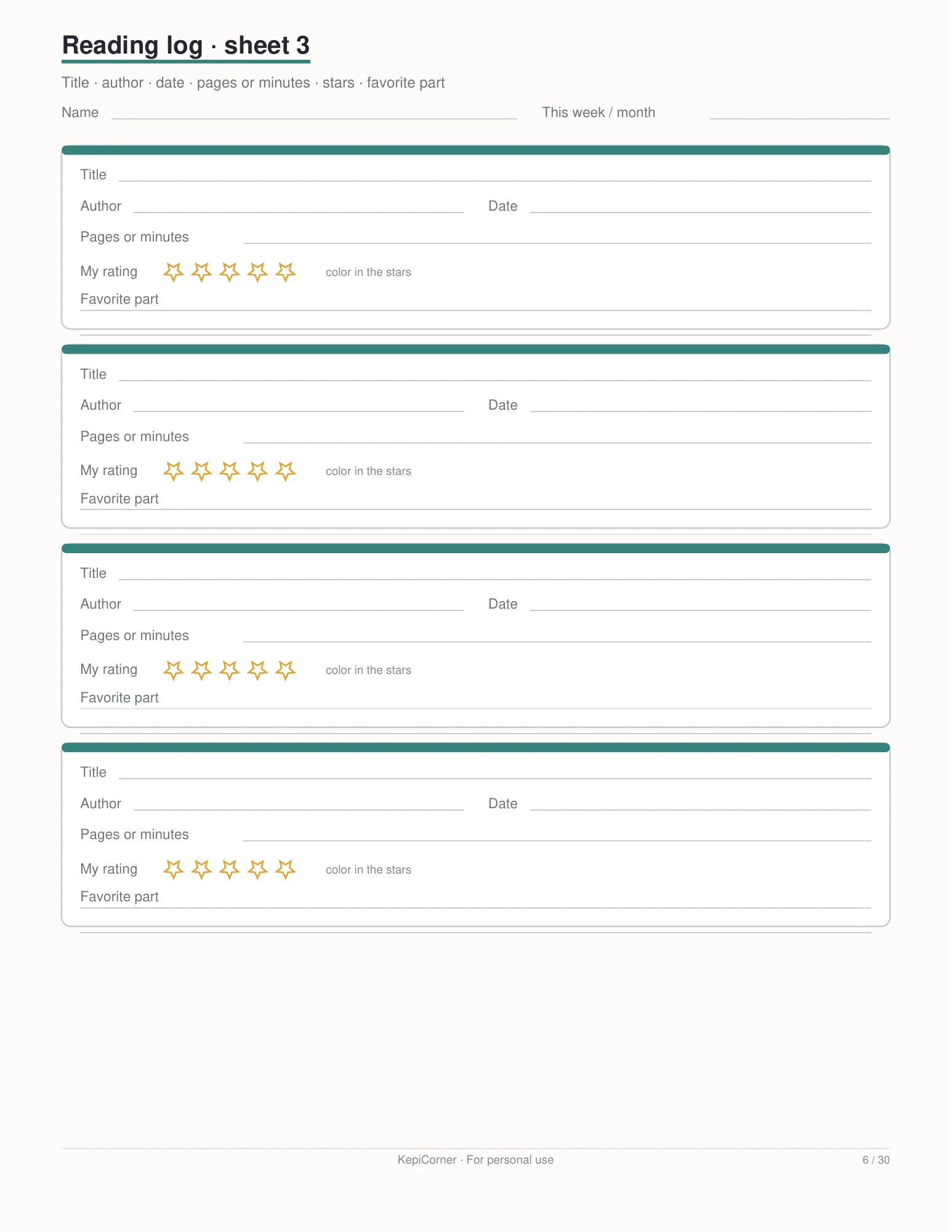
Task: Color the third star in the first entry
Action: [230, 272]
